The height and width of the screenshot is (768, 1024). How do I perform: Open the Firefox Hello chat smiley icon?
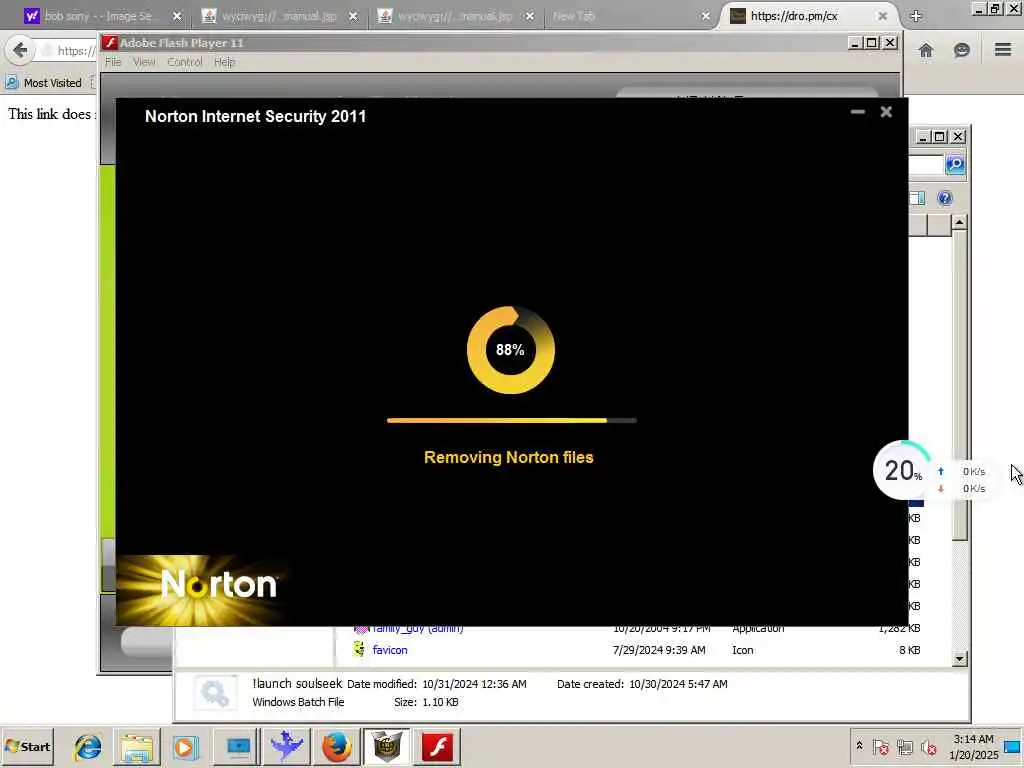961,50
